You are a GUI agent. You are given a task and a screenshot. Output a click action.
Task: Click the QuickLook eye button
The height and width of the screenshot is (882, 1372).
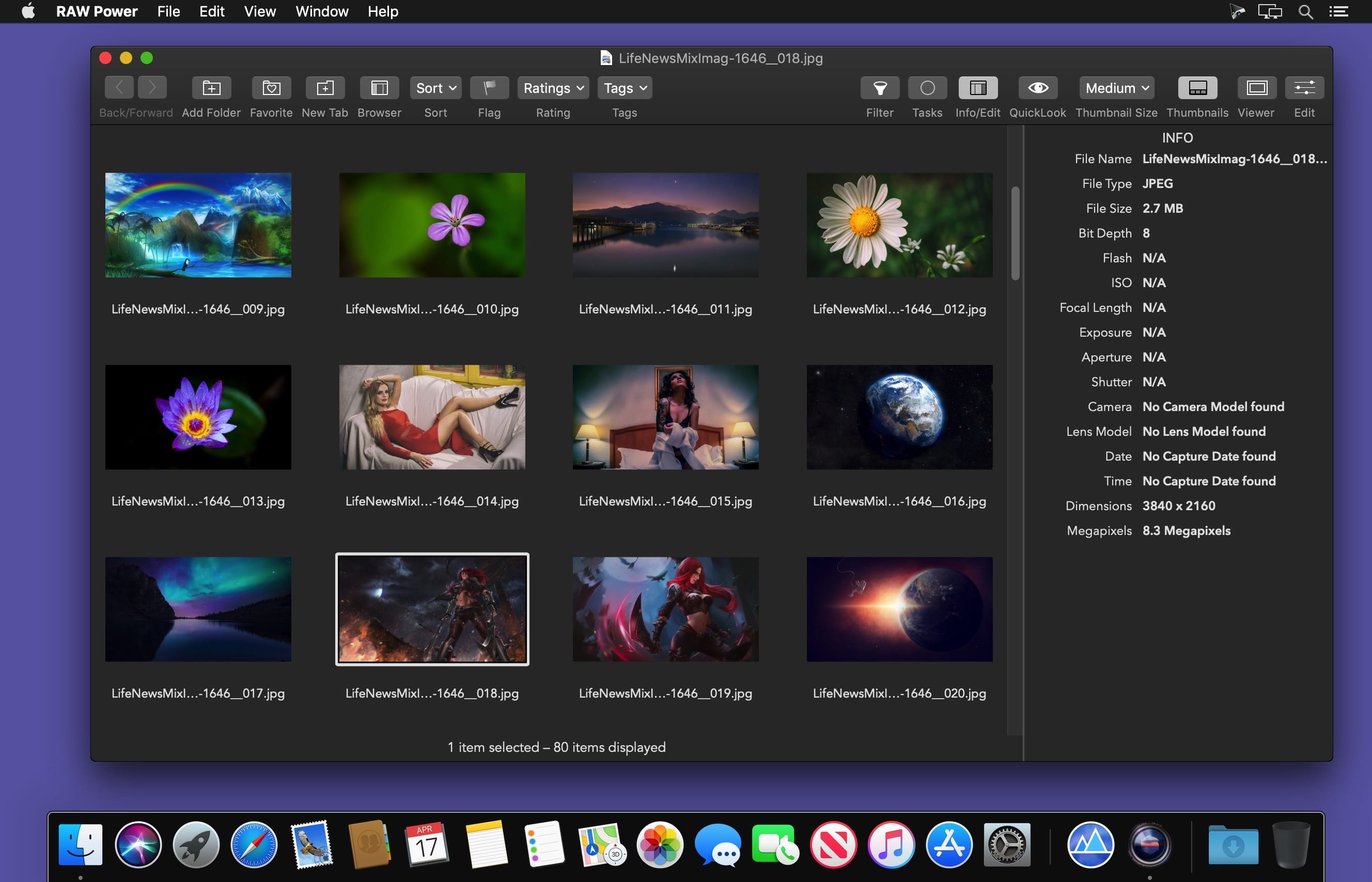pyautogui.click(x=1037, y=88)
